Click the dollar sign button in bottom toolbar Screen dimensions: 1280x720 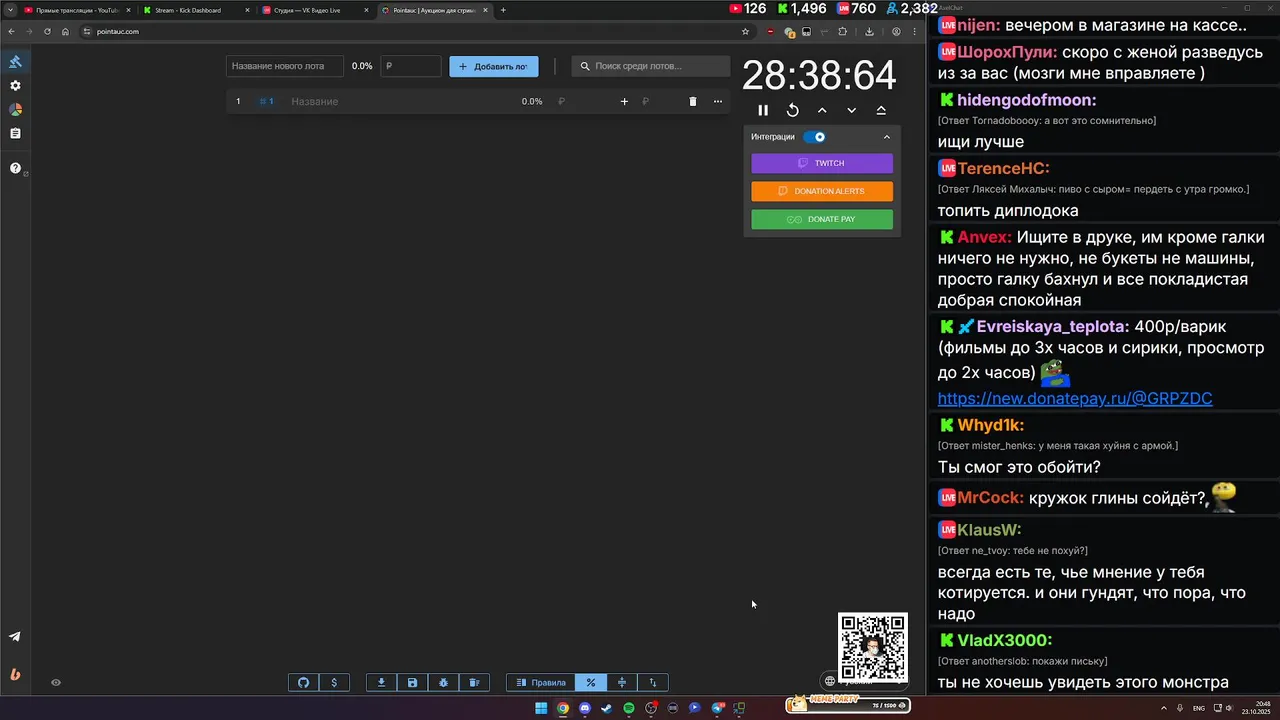pyautogui.click(x=334, y=682)
